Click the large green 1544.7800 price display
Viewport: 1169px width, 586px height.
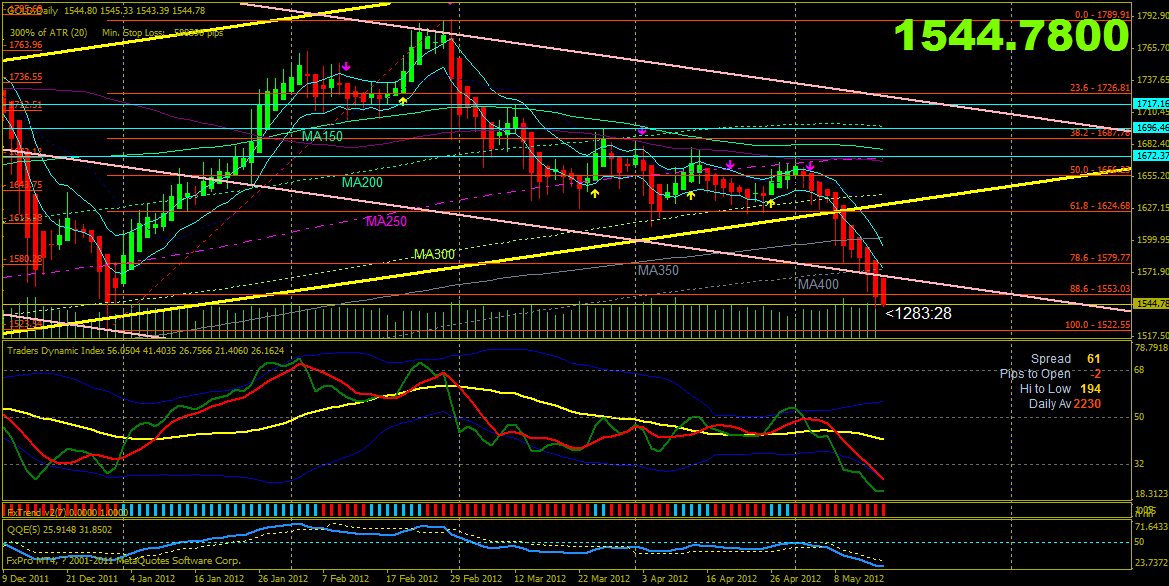(x=1011, y=36)
